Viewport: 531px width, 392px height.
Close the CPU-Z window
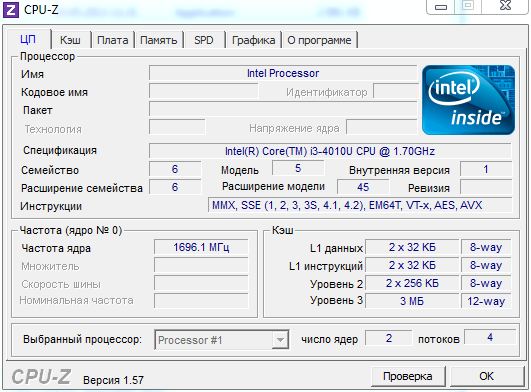coord(505,6)
